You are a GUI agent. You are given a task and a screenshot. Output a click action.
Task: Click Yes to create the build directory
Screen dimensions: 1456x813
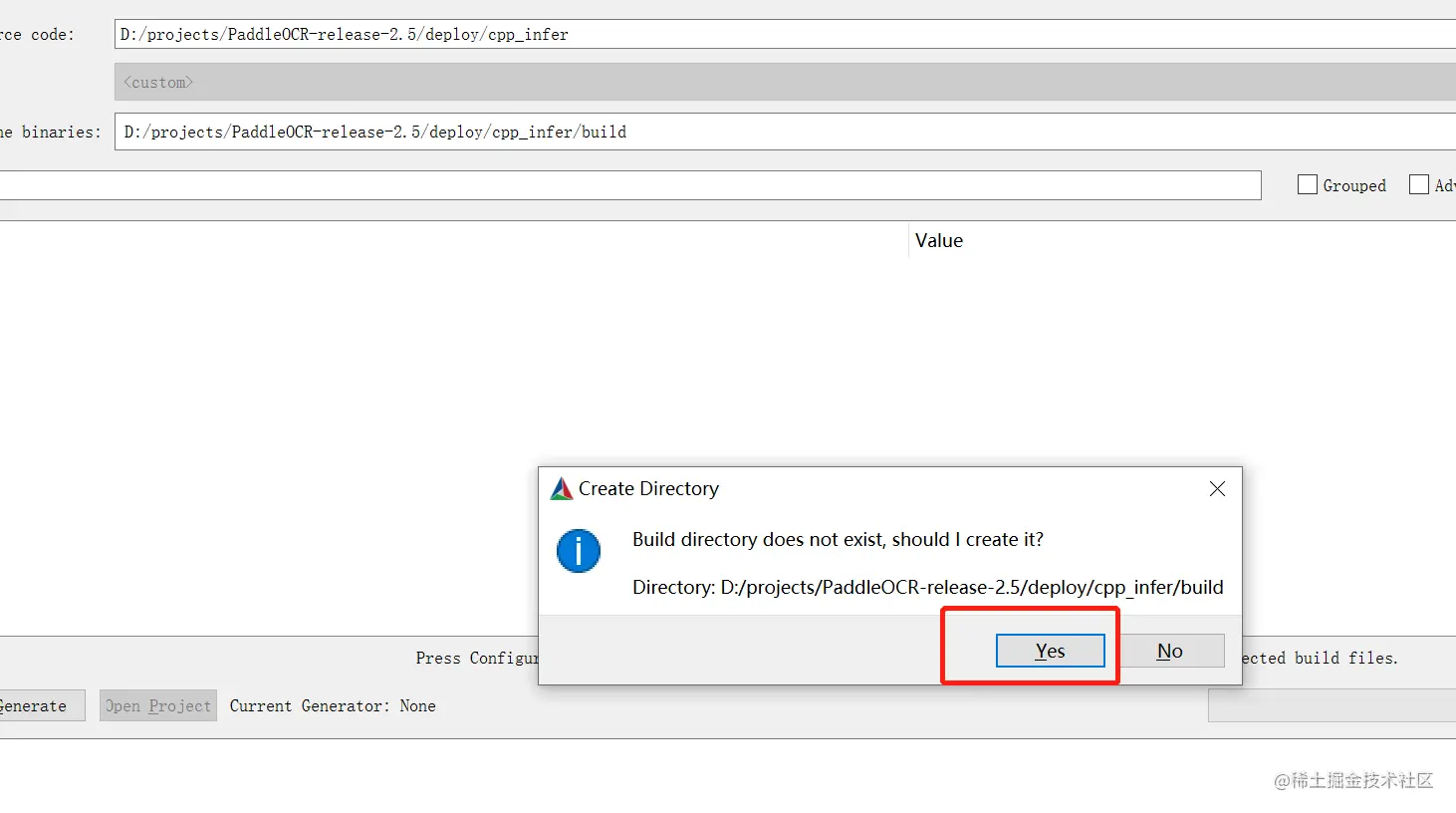pyautogui.click(x=1050, y=650)
